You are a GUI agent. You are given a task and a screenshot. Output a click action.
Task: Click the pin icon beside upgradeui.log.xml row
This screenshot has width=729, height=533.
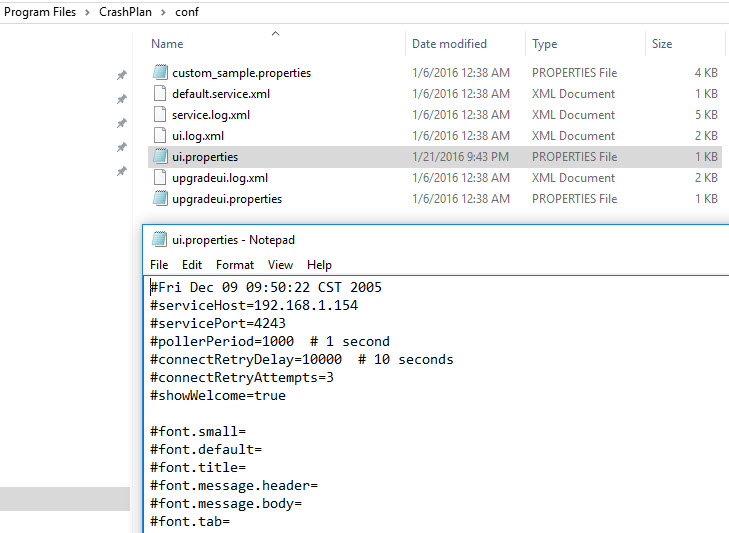pyautogui.click(x=122, y=172)
